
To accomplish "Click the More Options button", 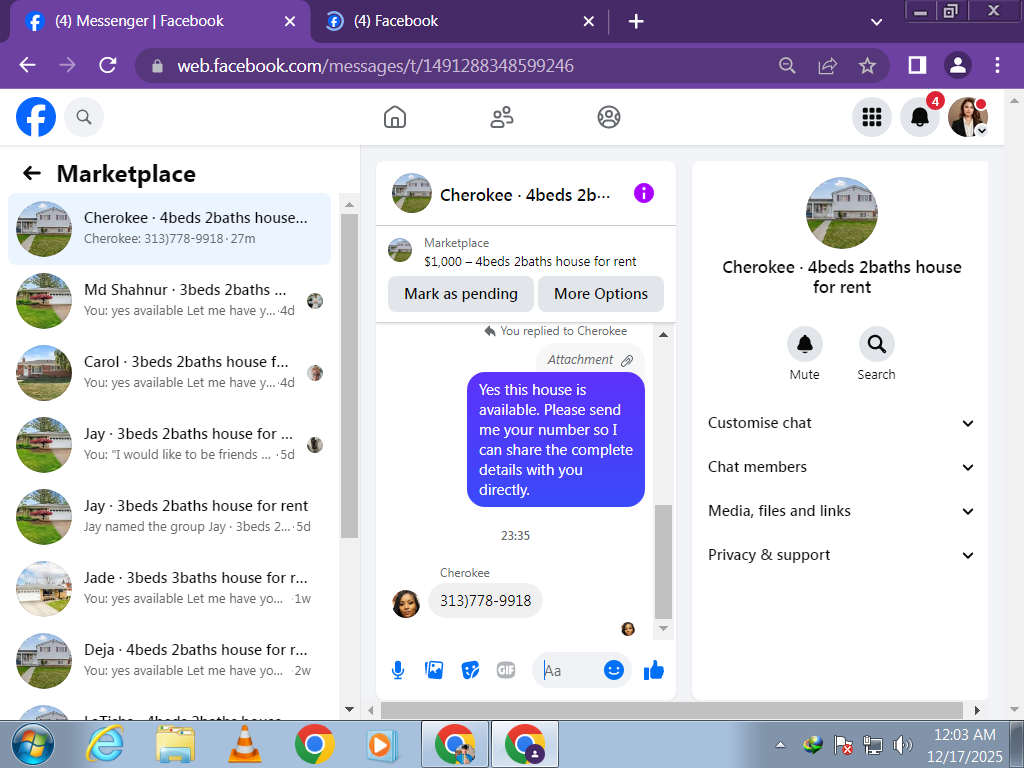I will point(601,294).
